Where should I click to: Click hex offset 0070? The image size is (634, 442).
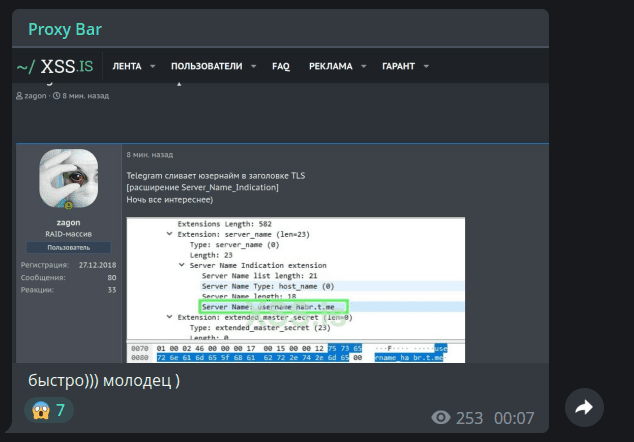140,348
